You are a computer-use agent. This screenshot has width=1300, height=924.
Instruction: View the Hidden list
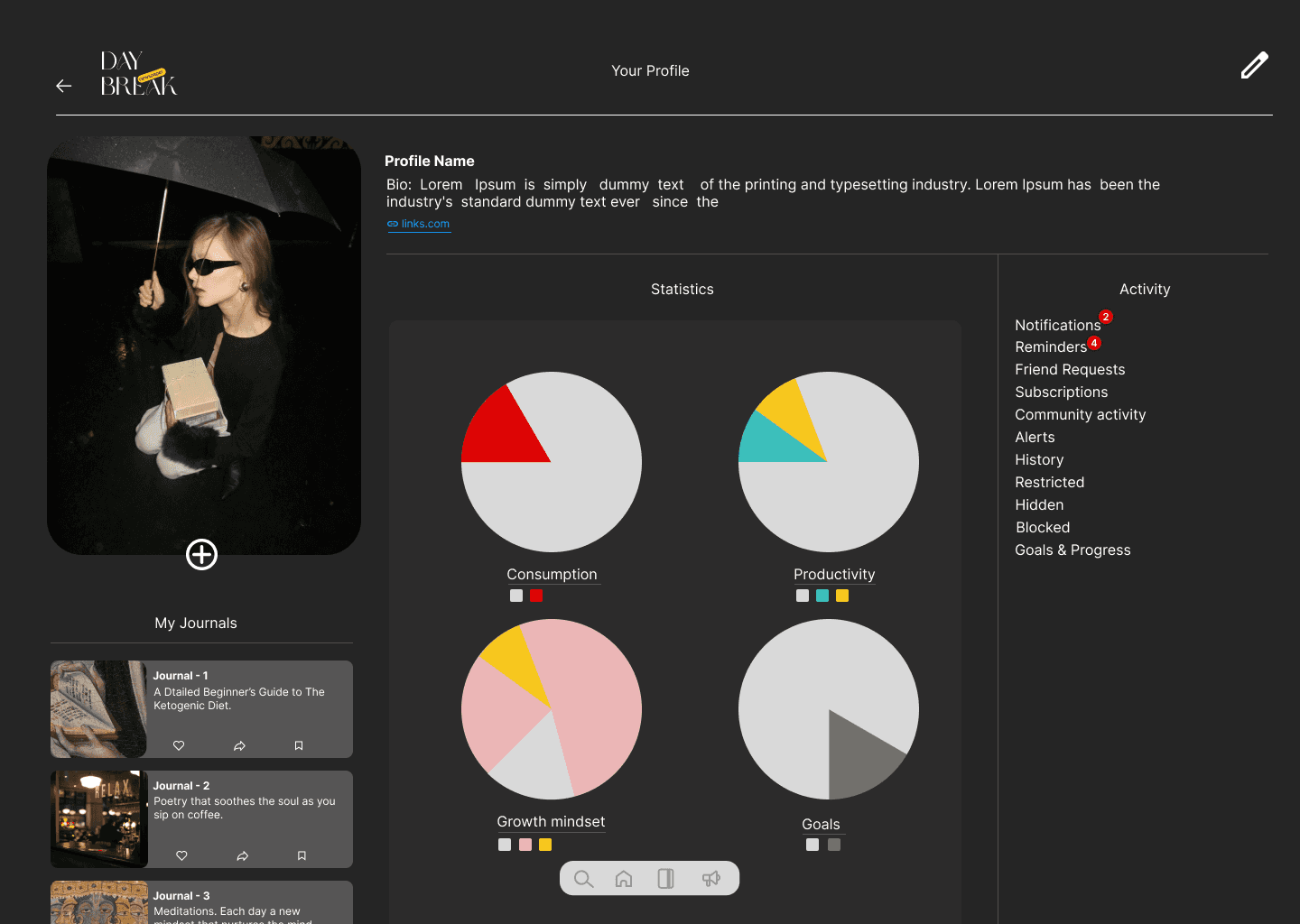coord(1039,504)
